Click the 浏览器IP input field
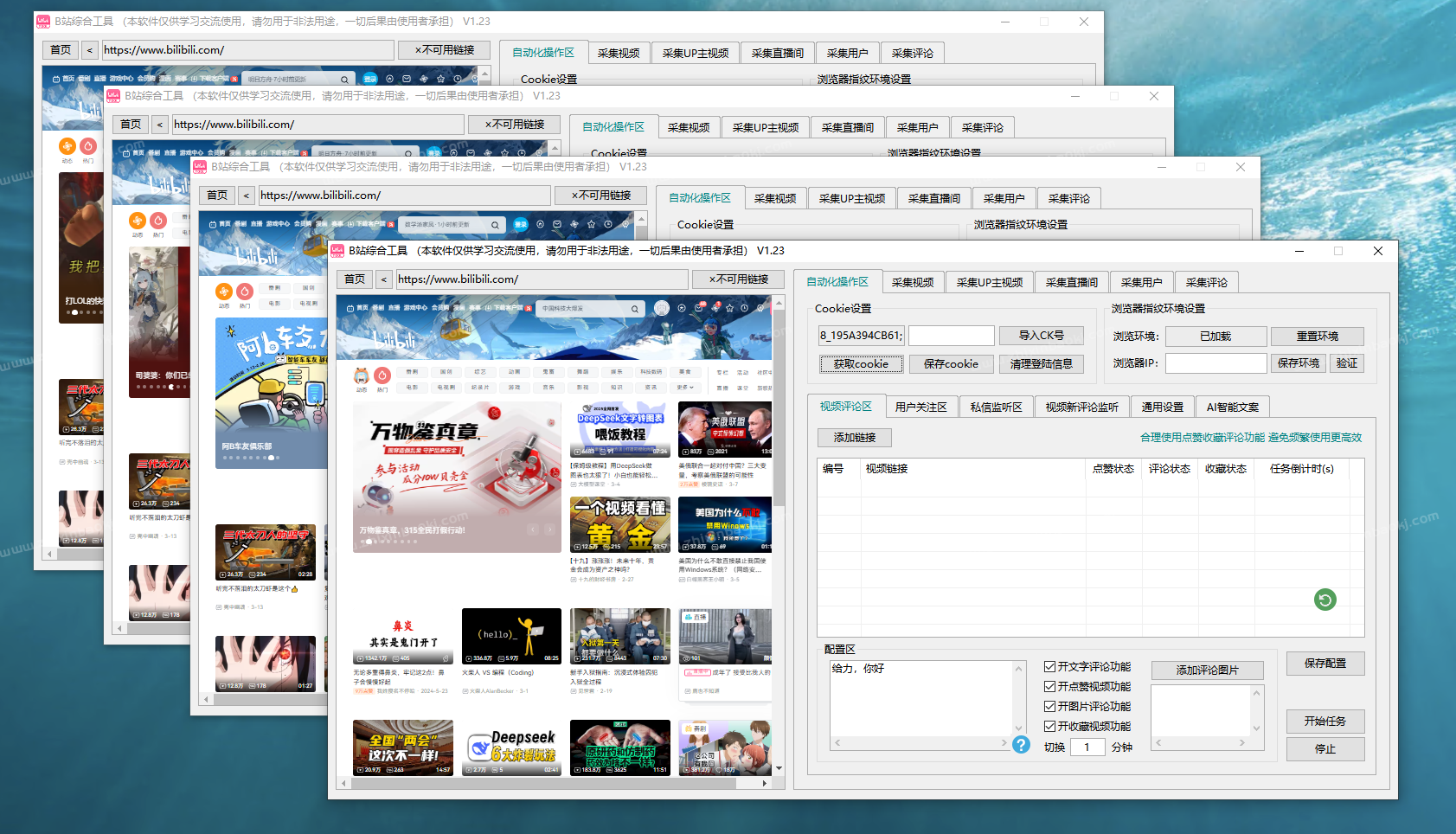 click(1215, 363)
